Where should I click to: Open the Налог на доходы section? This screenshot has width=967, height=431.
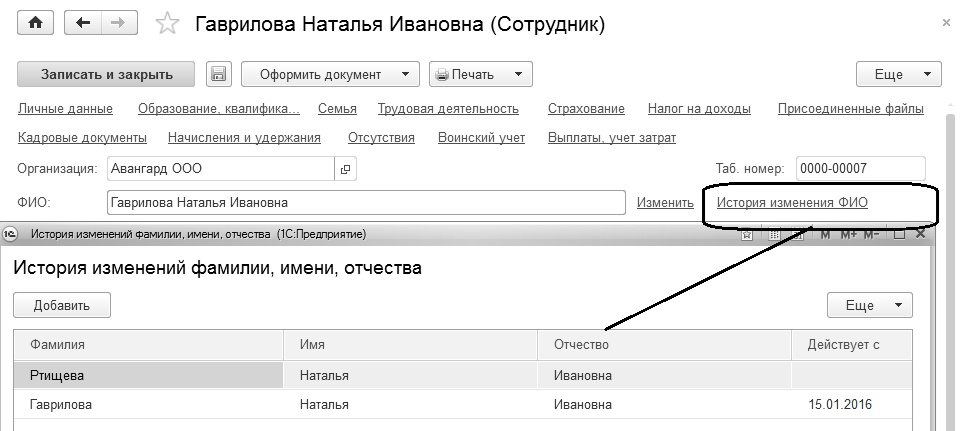click(x=699, y=109)
